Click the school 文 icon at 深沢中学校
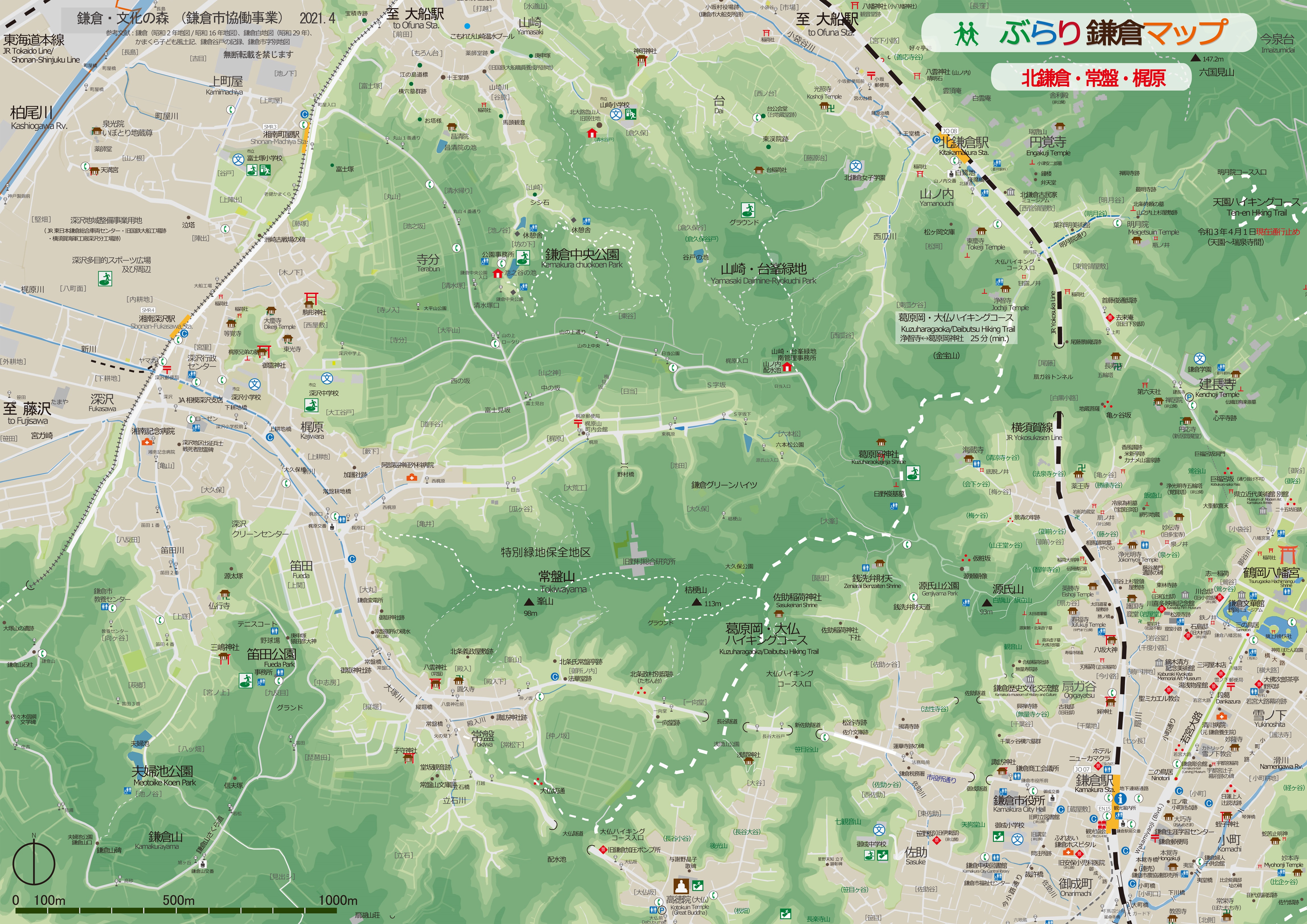The image size is (1307, 924). pyautogui.click(x=327, y=378)
